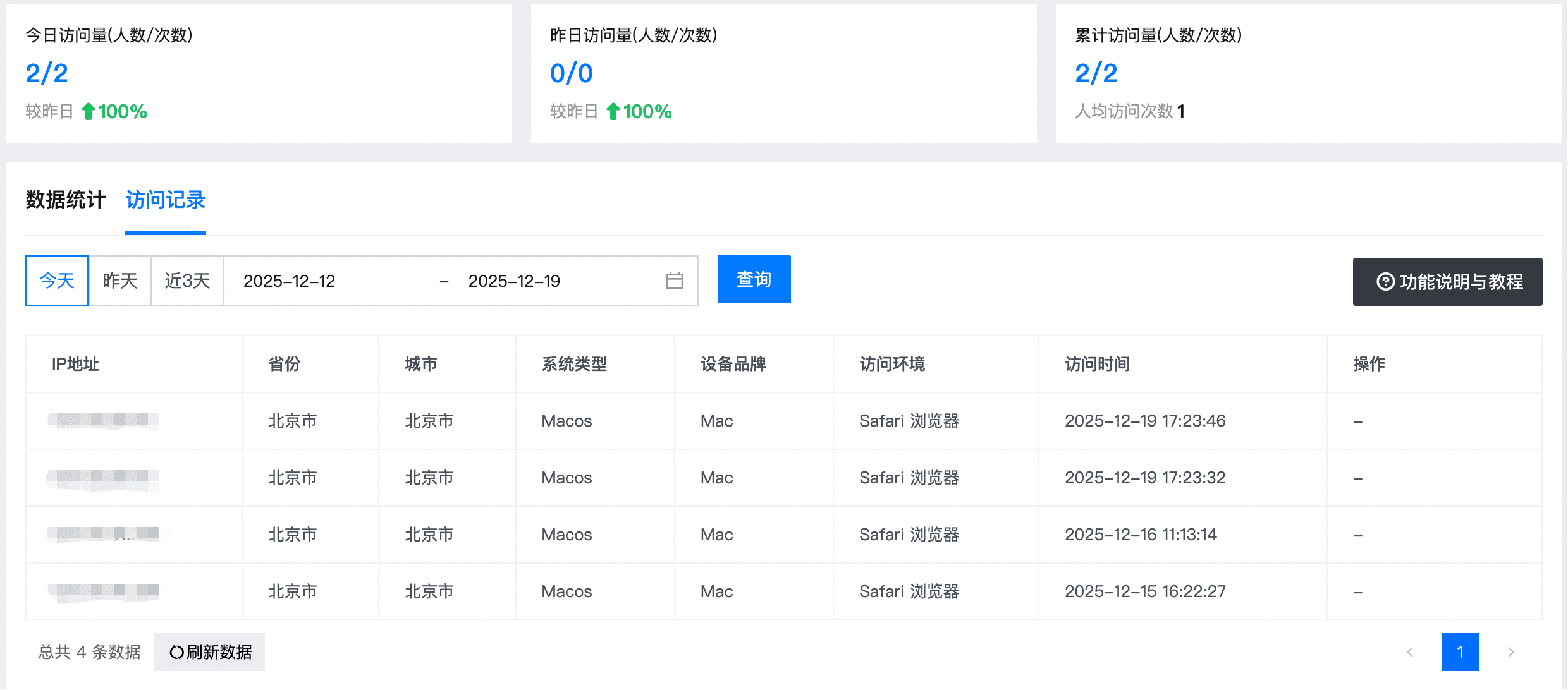This screenshot has width=1568, height=690.
Task: Click start date field 2025-12-12
Action: tap(289, 281)
